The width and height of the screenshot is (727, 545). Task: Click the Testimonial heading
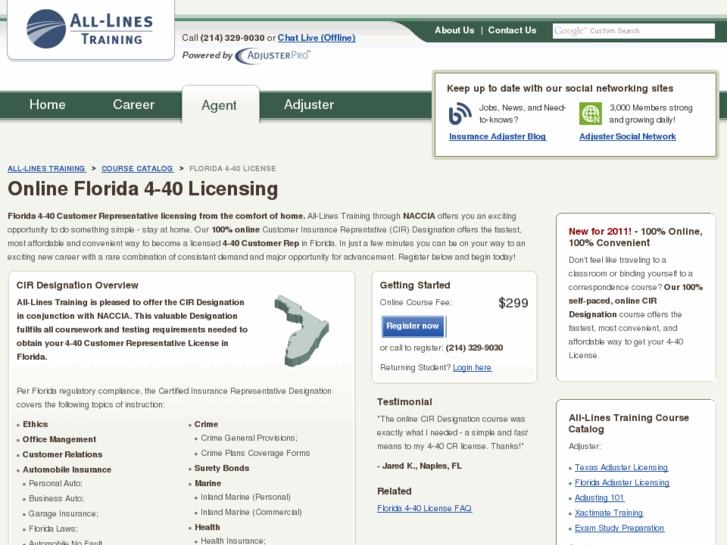(404, 402)
